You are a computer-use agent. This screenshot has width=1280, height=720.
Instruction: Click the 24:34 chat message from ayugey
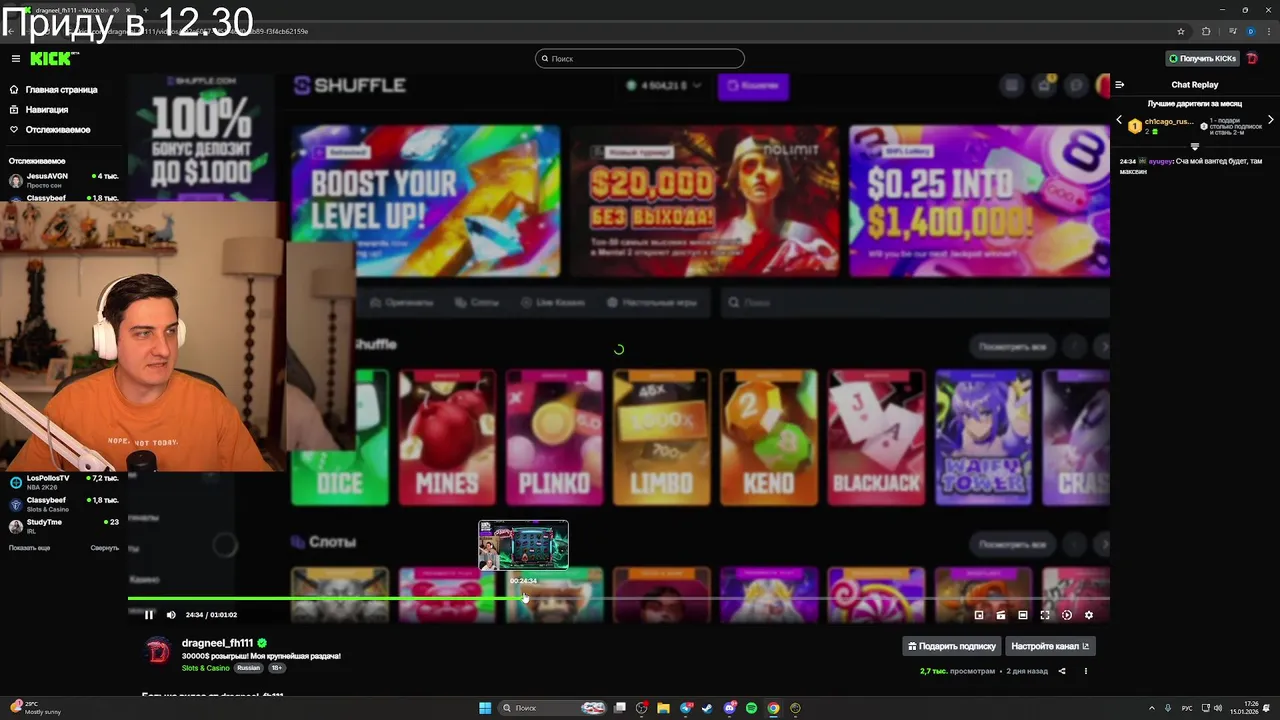pyautogui.click(x=1191, y=166)
